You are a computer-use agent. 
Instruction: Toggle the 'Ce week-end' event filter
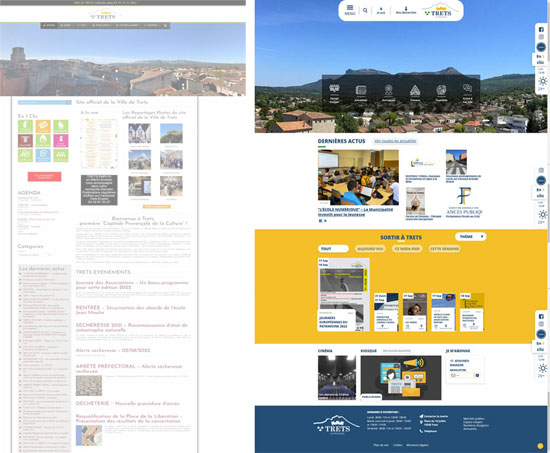[x=407, y=249]
